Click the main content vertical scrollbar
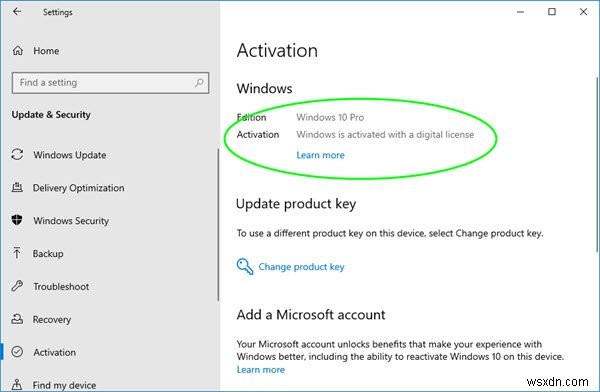 597,165
